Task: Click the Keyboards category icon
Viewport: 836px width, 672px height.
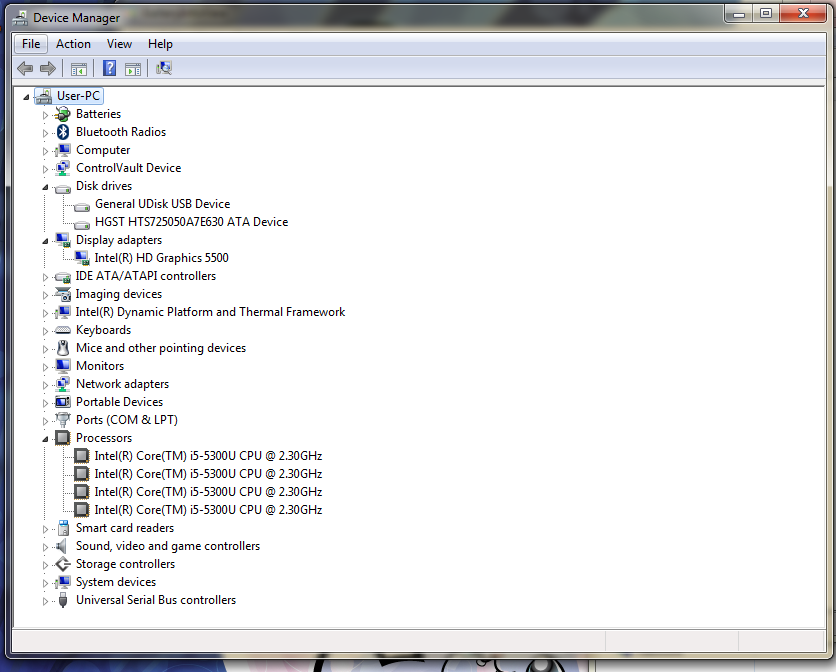Action: point(63,330)
